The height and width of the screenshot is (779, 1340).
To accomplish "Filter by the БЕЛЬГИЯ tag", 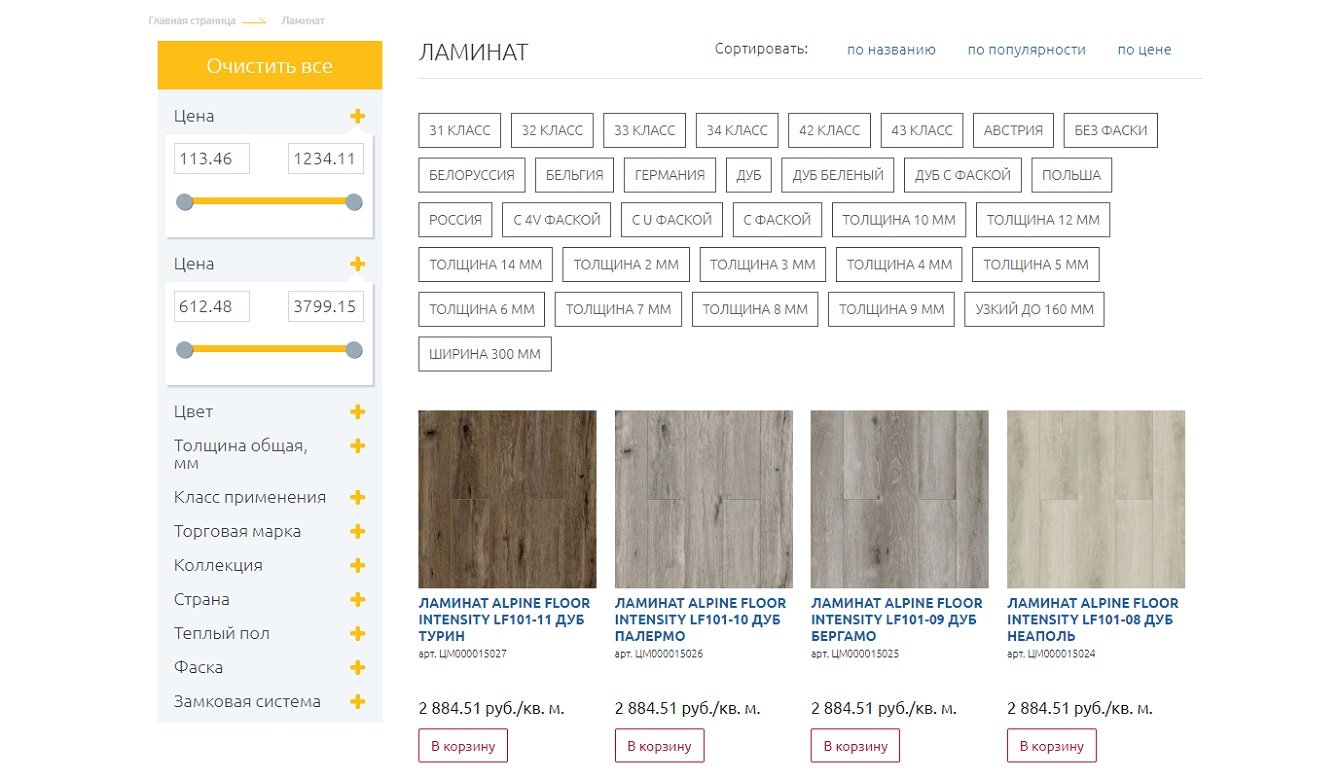I will click(x=575, y=175).
